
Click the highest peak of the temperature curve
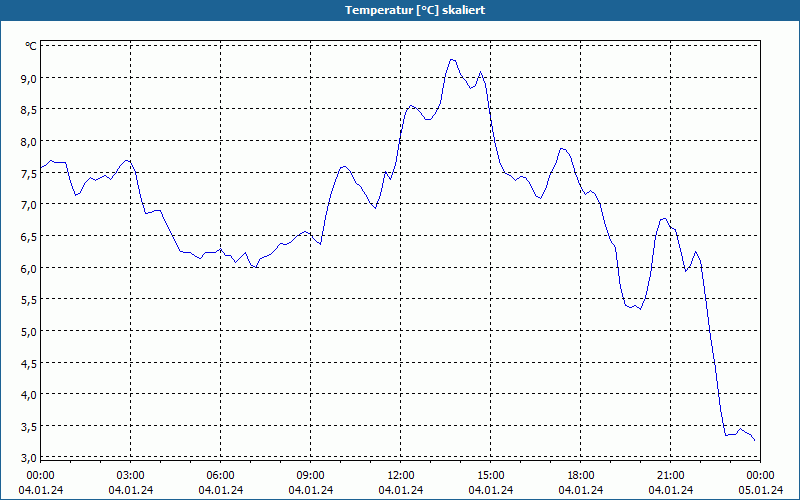click(452, 60)
